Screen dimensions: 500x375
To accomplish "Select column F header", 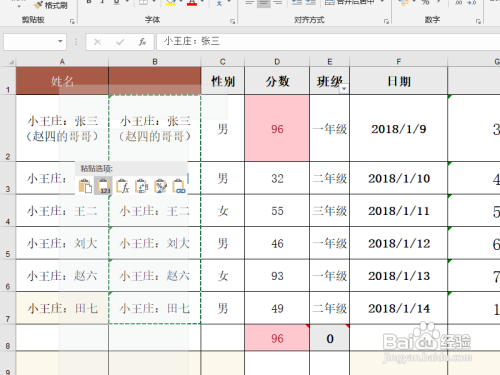I will click(x=399, y=62).
